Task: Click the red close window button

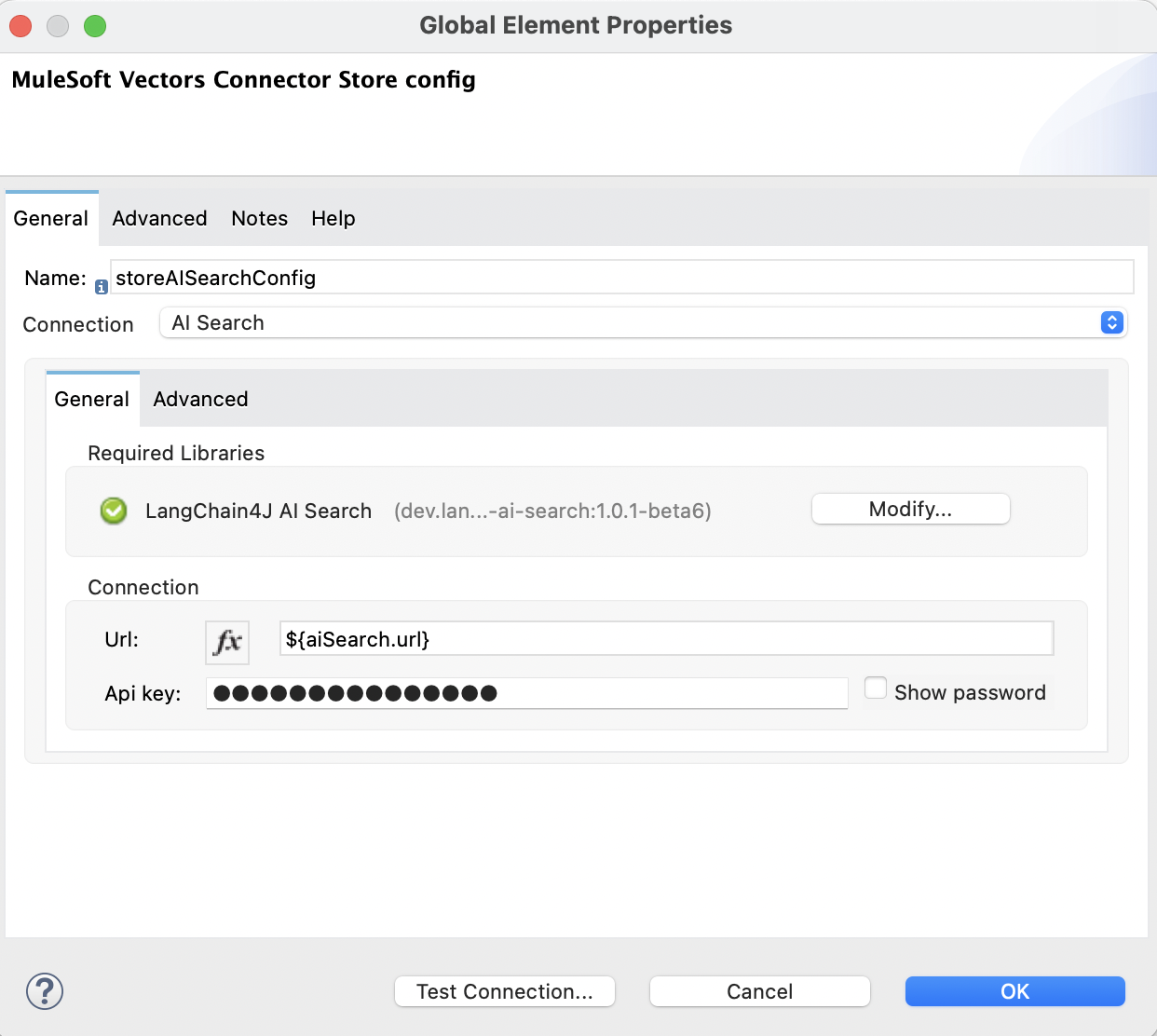Action: [20, 26]
